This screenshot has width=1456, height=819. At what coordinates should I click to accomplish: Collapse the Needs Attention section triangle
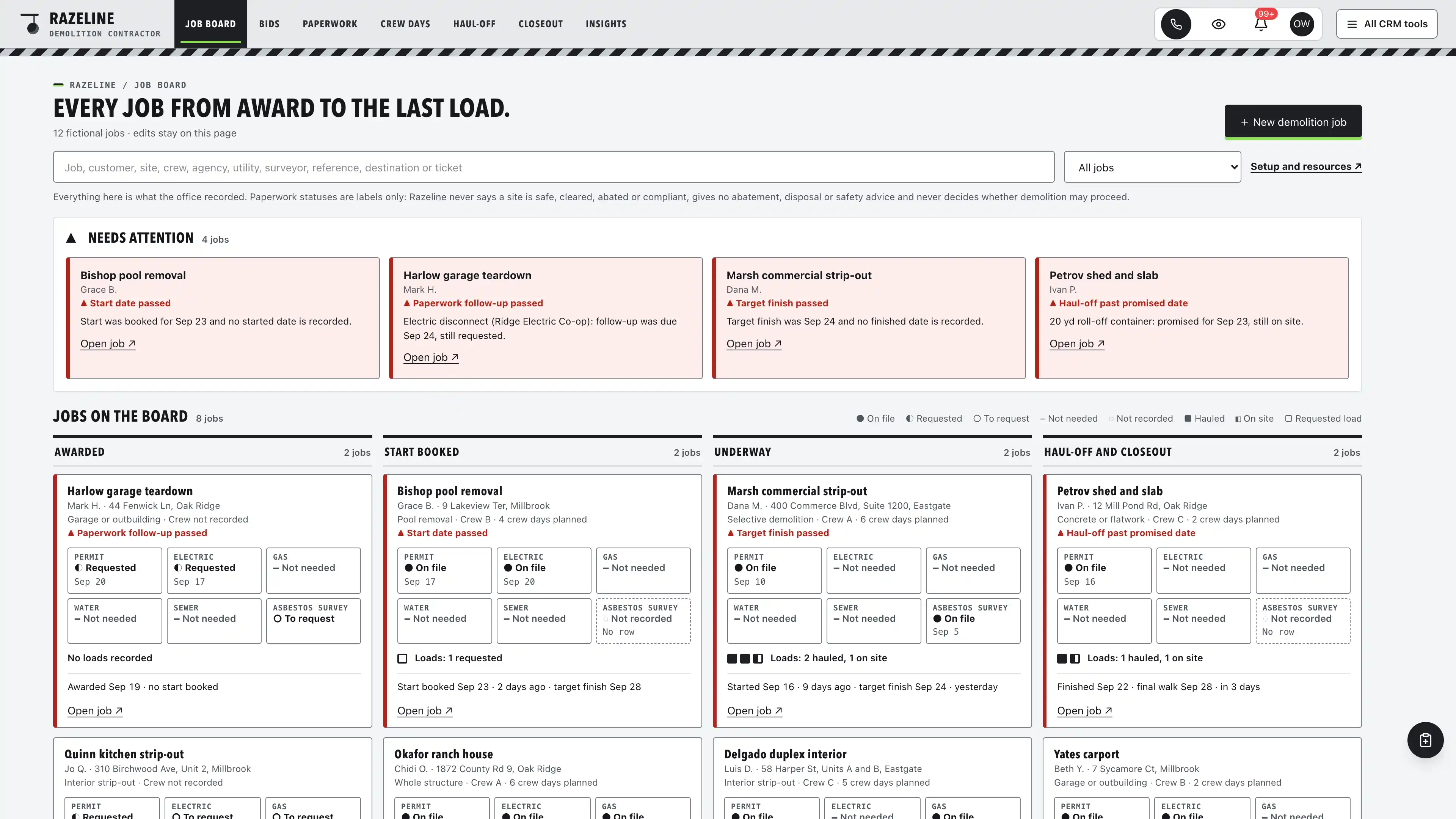click(x=71, y=238)
